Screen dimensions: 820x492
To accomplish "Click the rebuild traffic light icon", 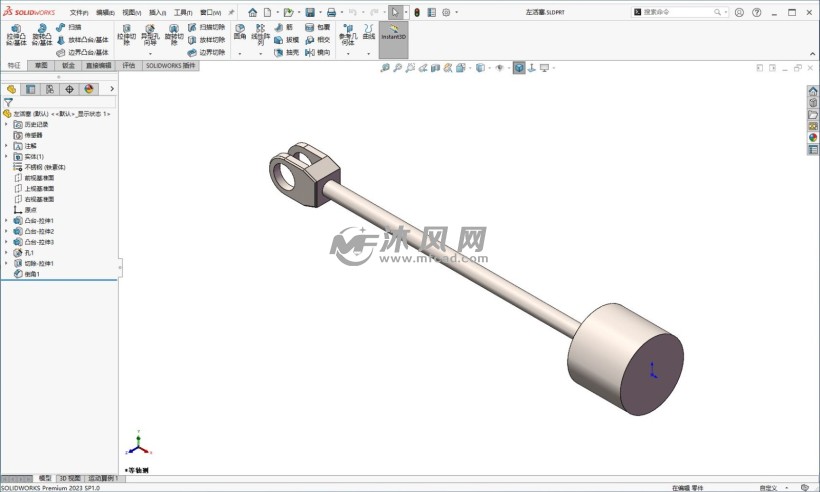I will pyautogui.click(x=417, y=12).
